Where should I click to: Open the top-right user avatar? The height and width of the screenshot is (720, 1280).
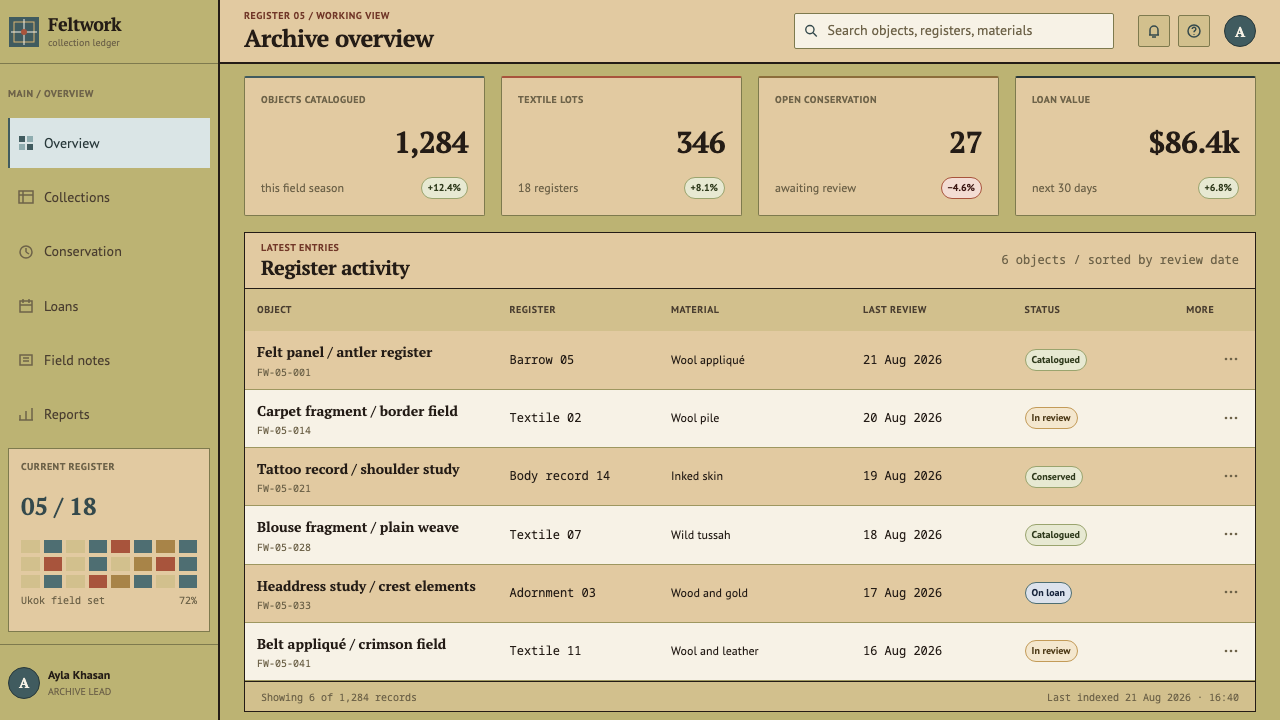tap(1240, 31)
